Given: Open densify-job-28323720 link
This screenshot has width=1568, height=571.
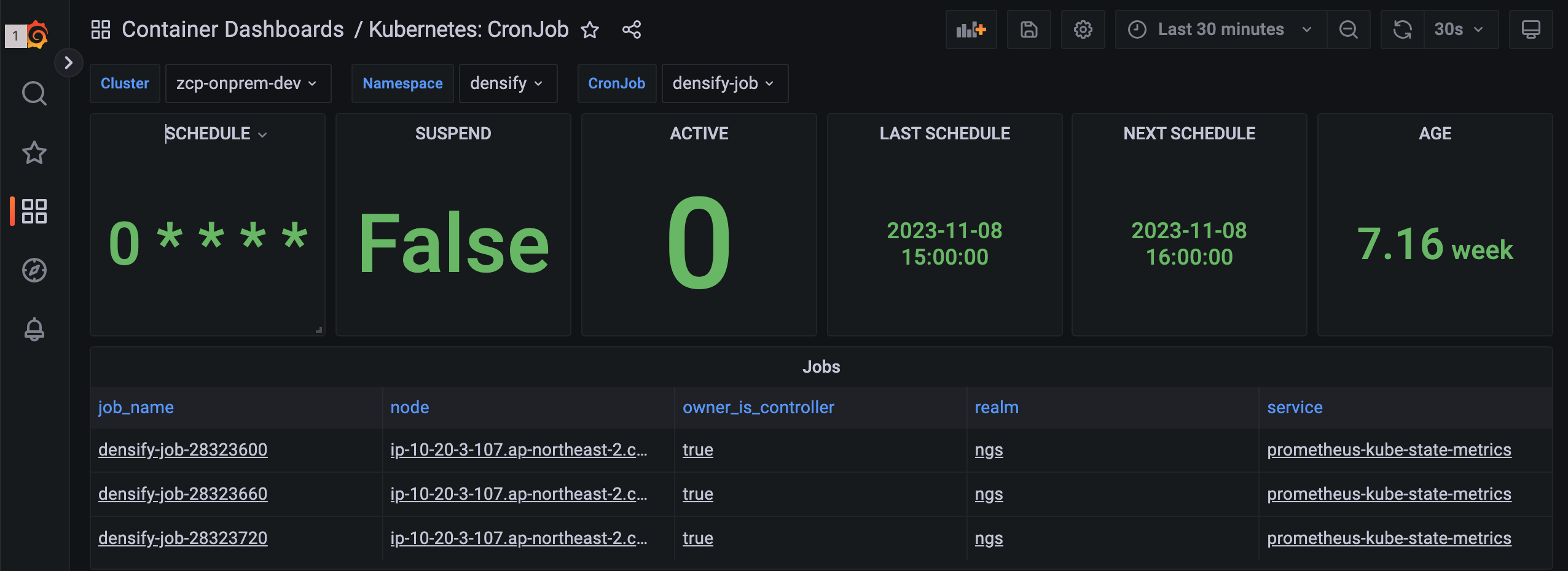Looking at the screenshot, I should click(182, 538).
